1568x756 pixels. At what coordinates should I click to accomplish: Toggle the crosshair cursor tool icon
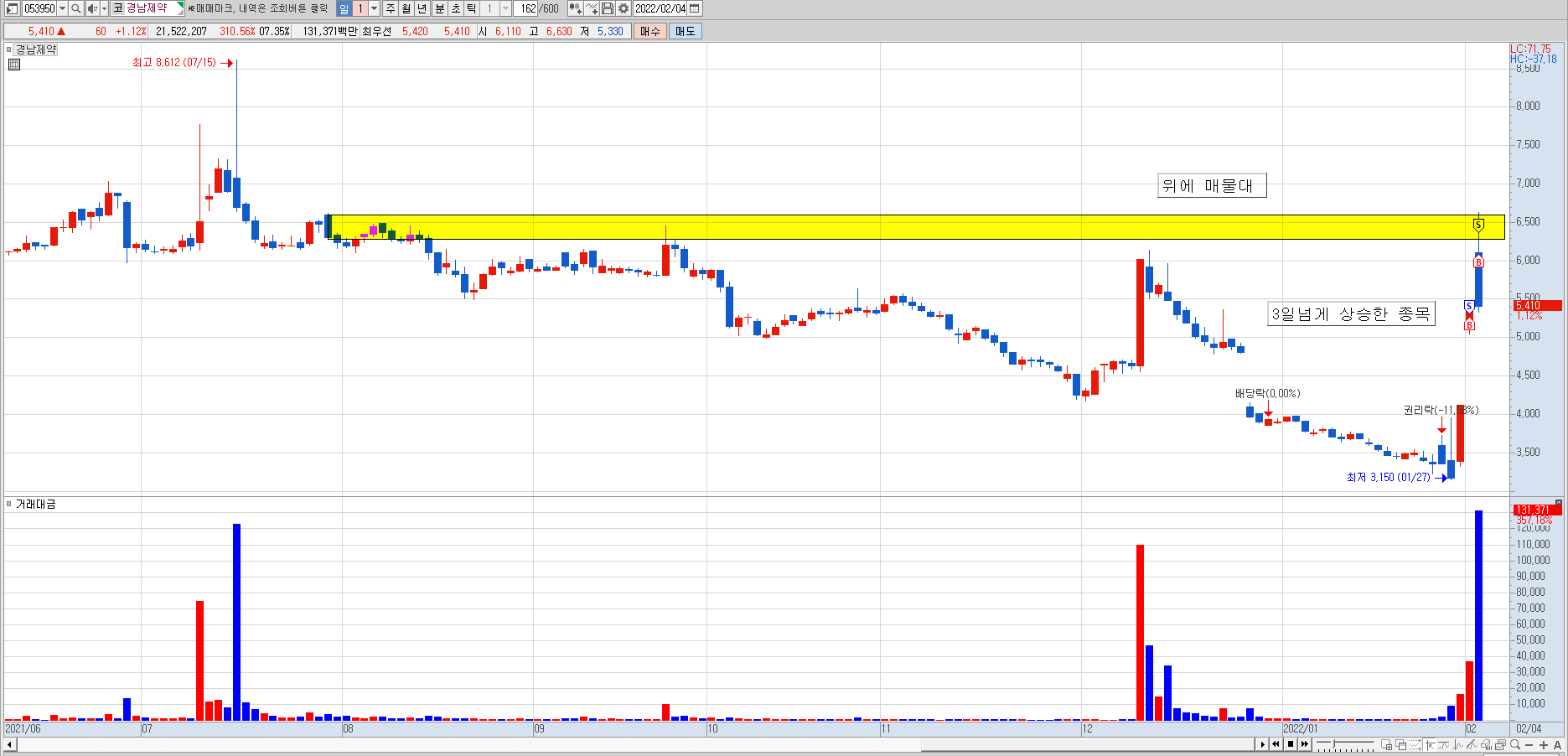1430,744
